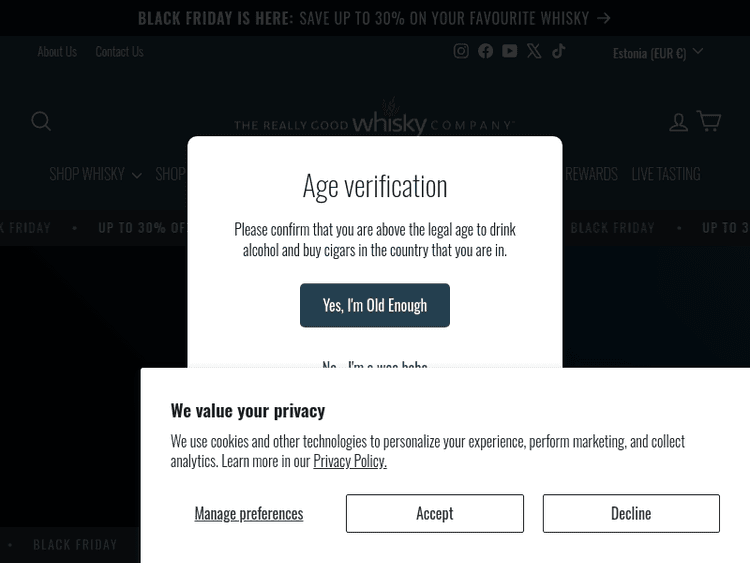Open the Rewards menu item

point(592,174)
